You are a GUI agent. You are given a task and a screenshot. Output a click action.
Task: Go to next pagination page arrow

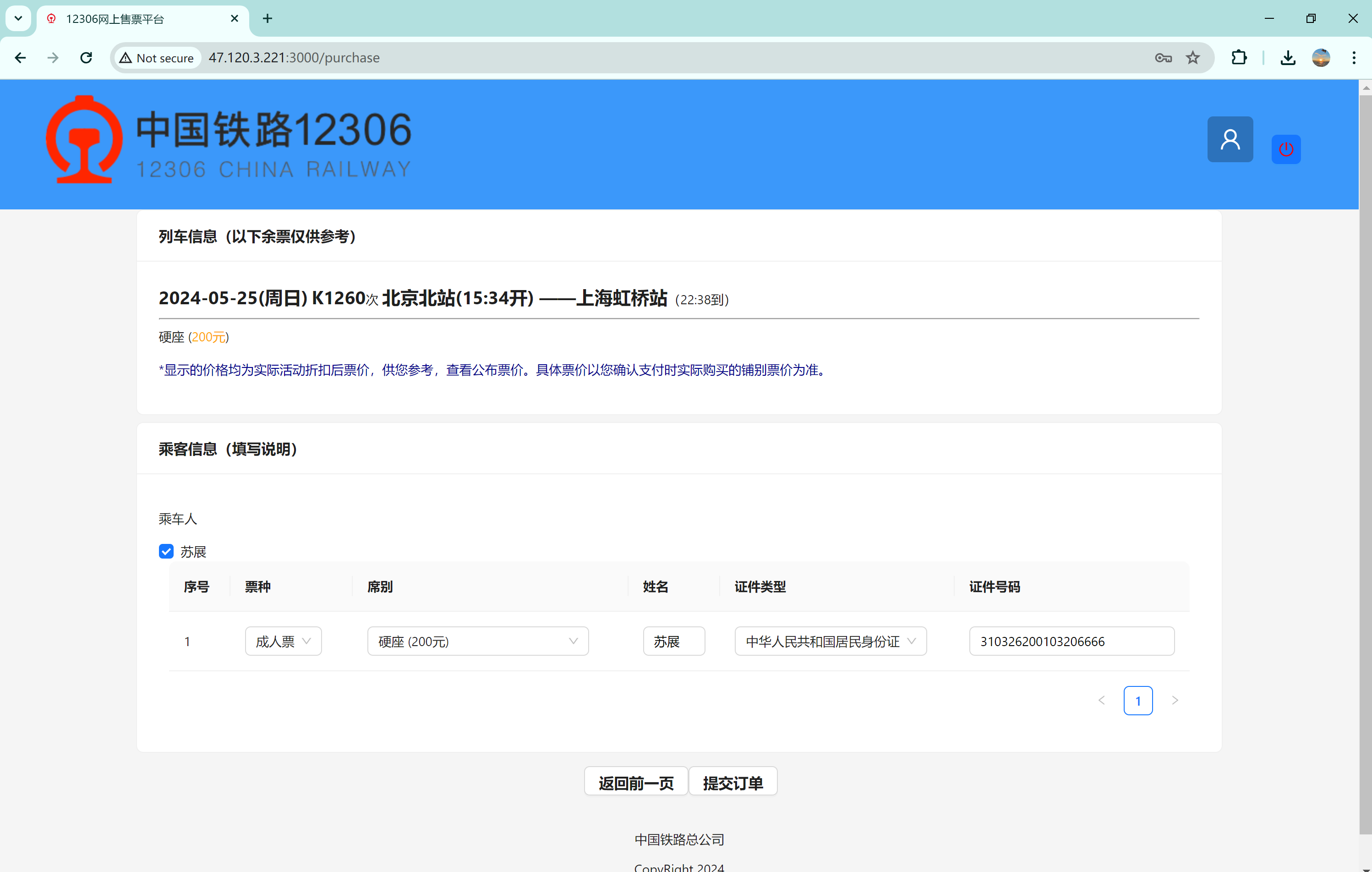[x=1174, y=701]
